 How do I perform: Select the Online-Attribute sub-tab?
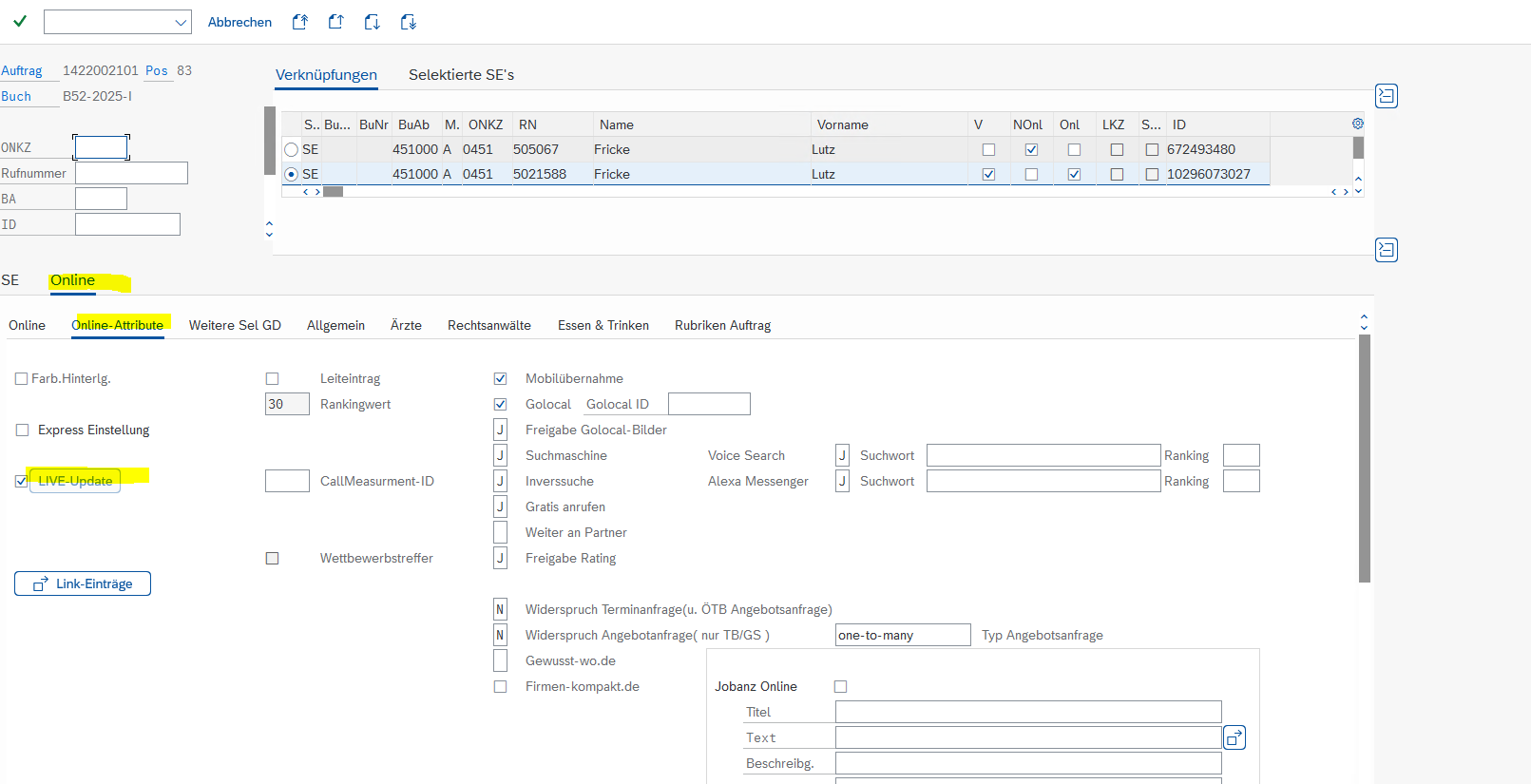(117, 325)
